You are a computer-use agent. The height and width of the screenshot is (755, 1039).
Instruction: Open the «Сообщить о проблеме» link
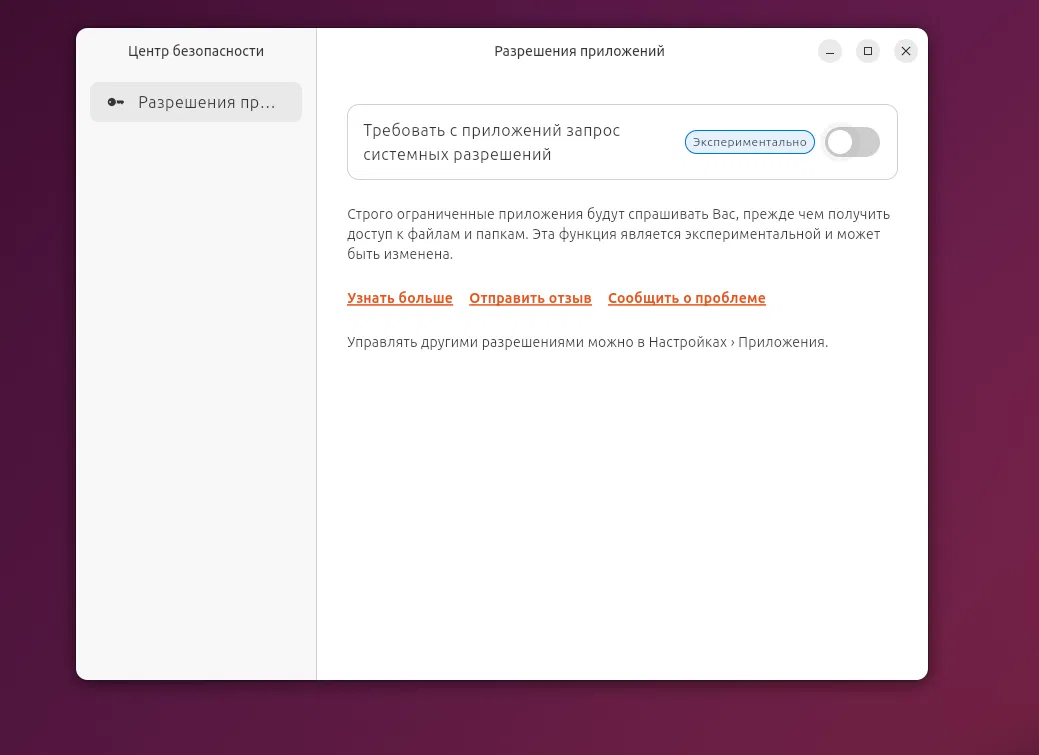[x=686, y=298]
